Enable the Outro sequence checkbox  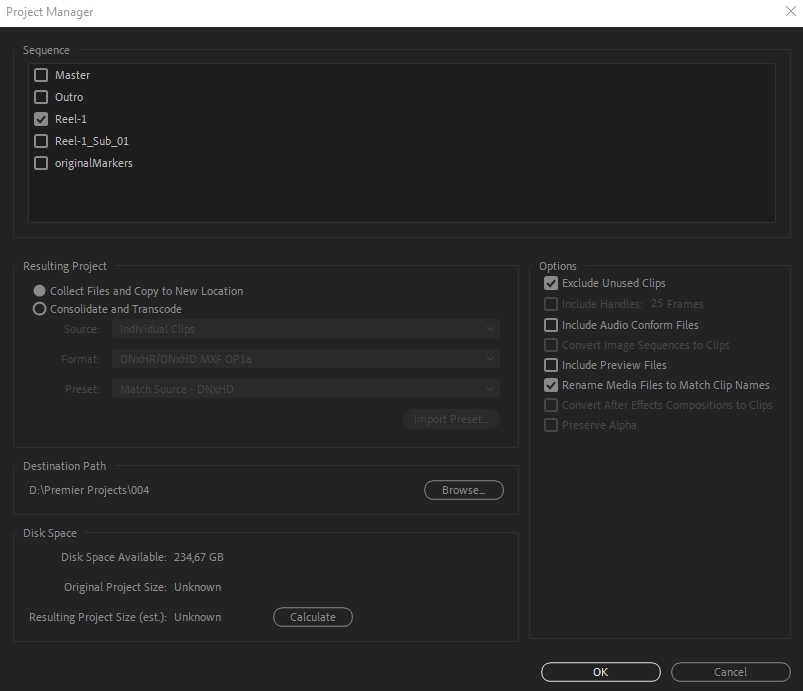click(x=41, y=97)
